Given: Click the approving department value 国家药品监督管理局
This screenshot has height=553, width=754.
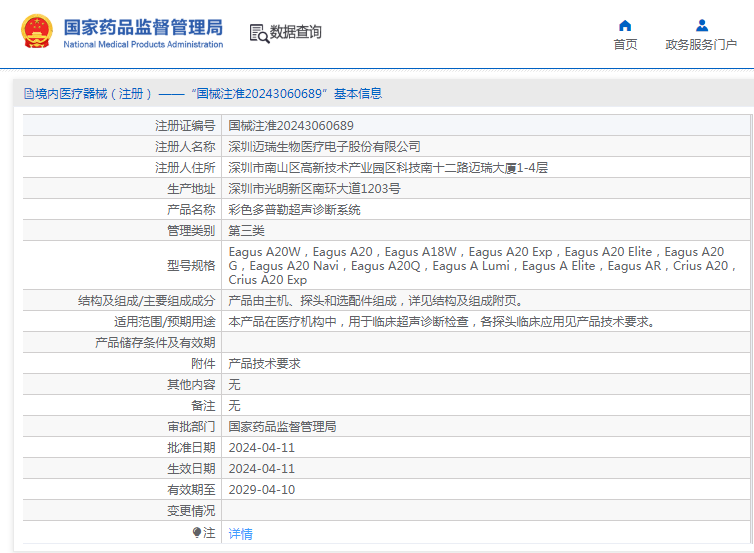Looking at the screenshot, I should 282,427.
